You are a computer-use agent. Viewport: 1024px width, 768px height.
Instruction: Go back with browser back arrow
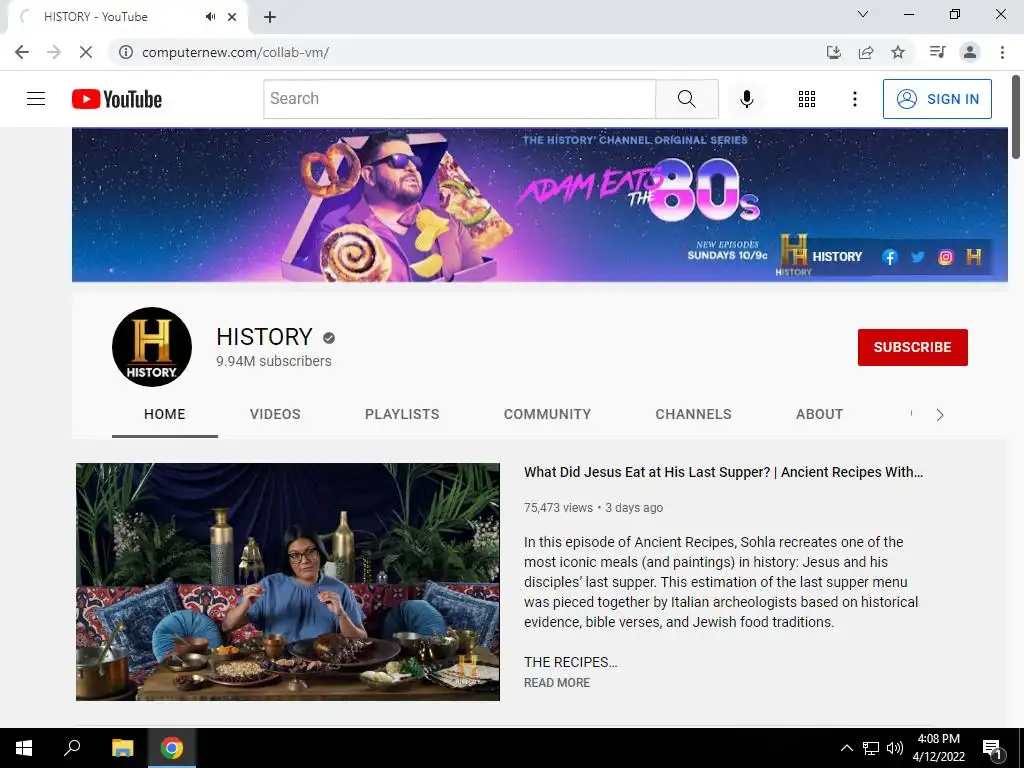(22, 52)
